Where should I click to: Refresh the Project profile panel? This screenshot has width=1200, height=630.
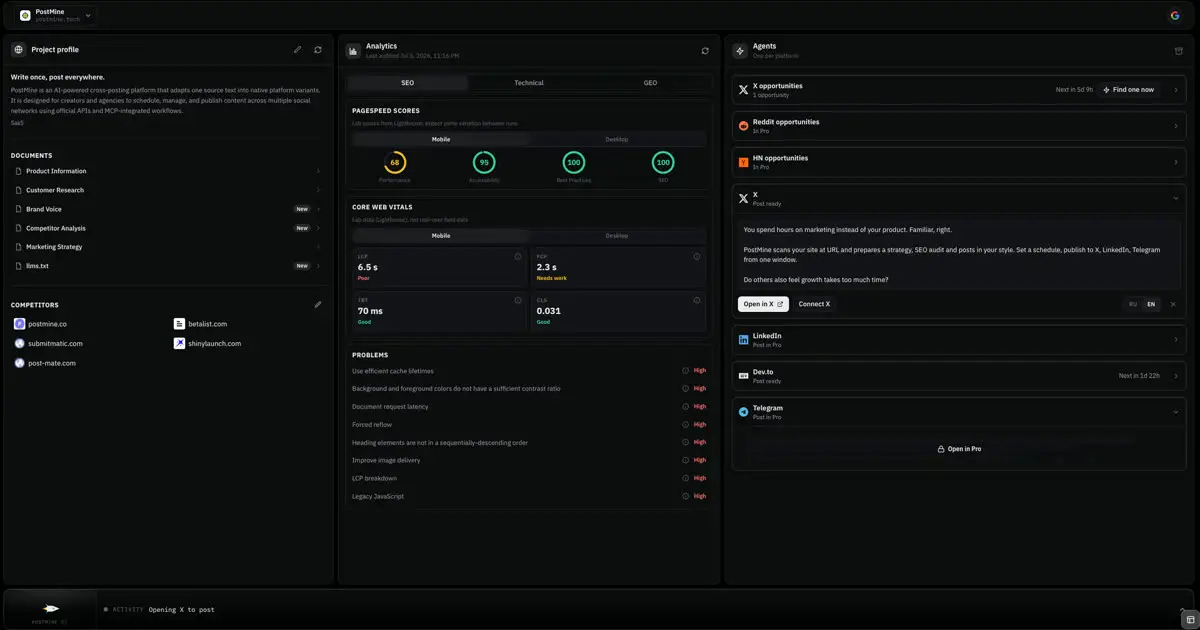point(318,49)
